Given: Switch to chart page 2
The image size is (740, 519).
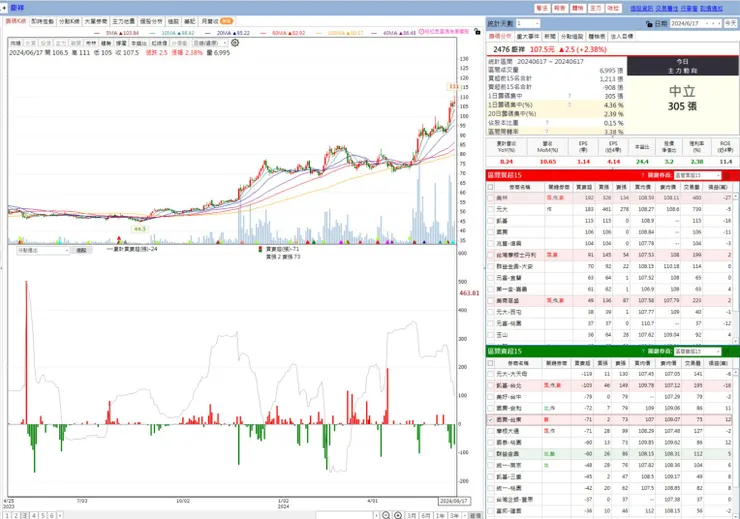Looking at the screenshot, I should [16, 516].
